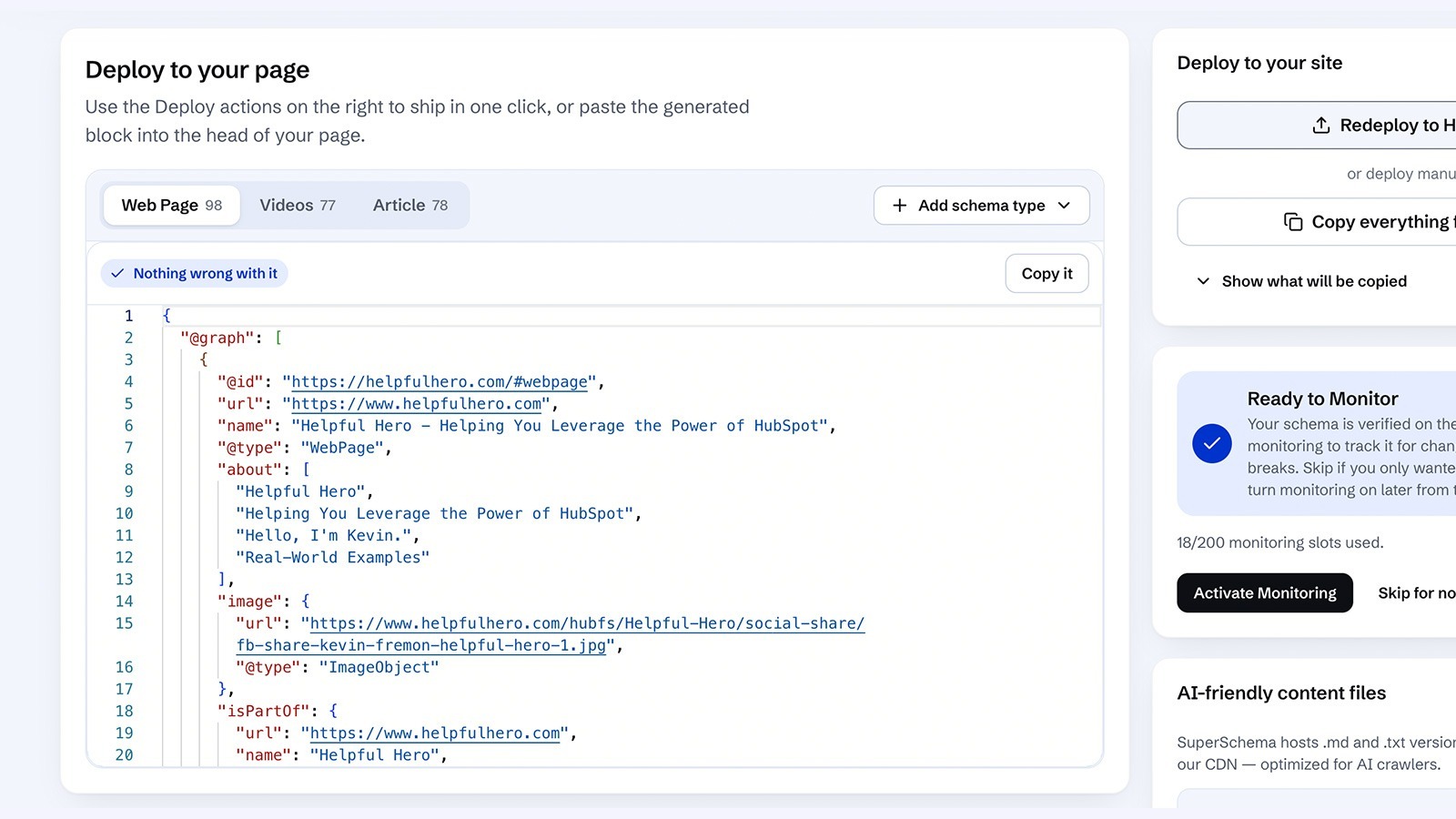
Task: Click Skip for now link
Action: 1416,593
